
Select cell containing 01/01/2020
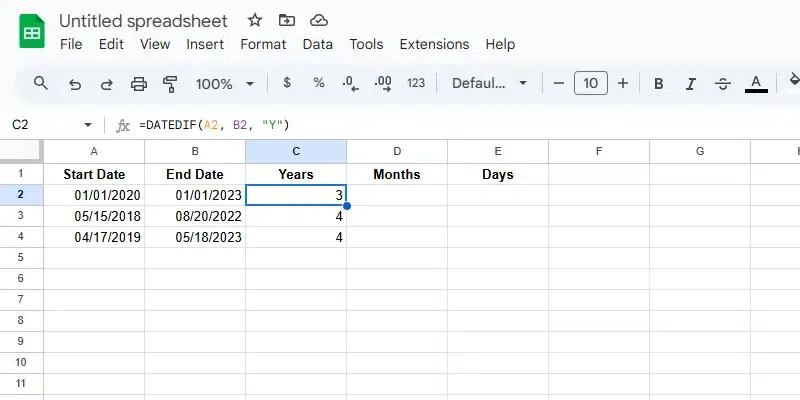point(94,195)
